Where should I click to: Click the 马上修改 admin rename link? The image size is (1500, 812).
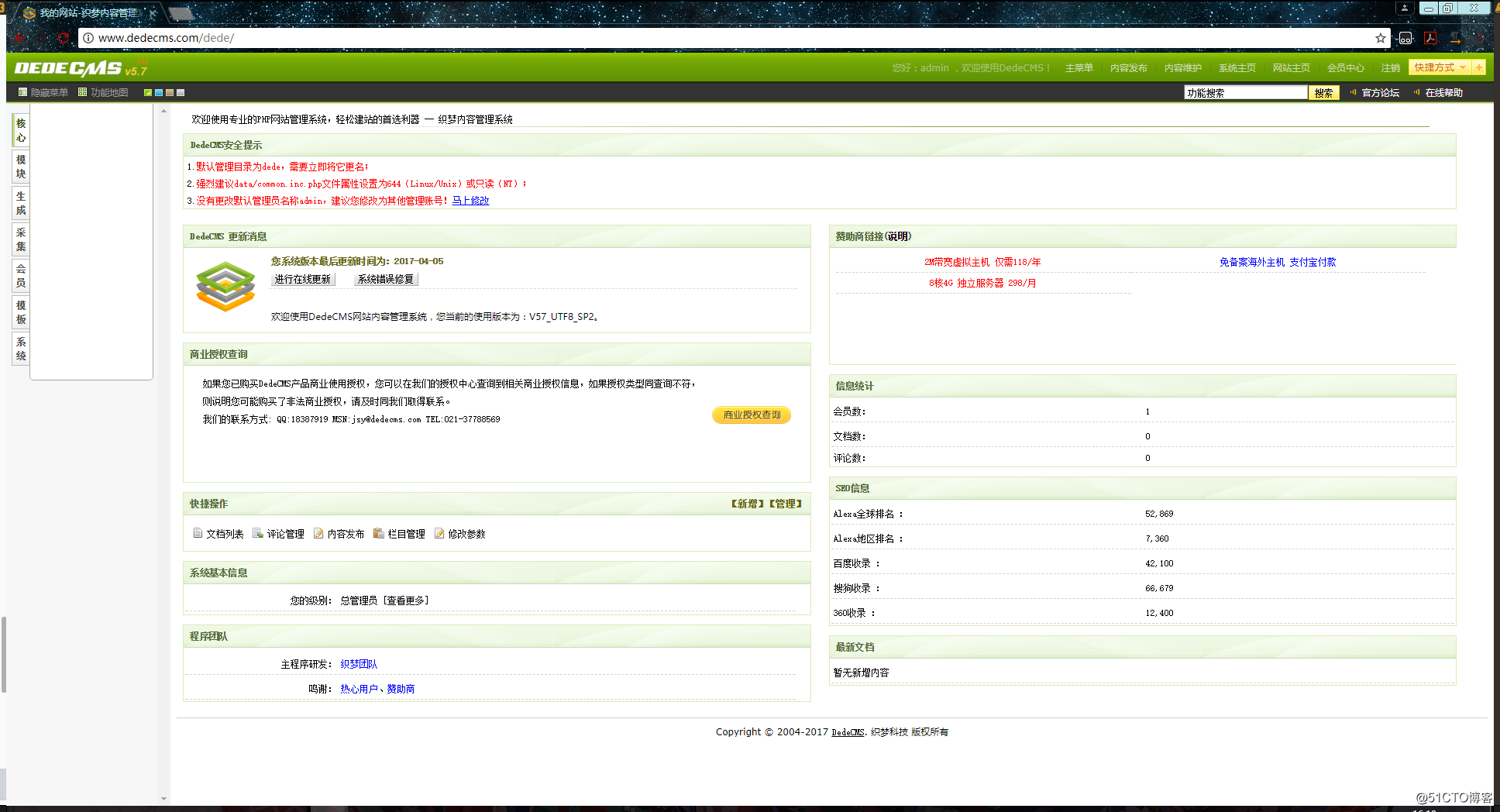470,201
